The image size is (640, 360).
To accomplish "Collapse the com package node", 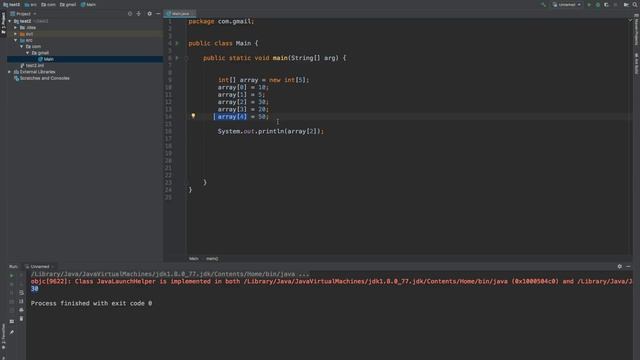I will [22, 47].
